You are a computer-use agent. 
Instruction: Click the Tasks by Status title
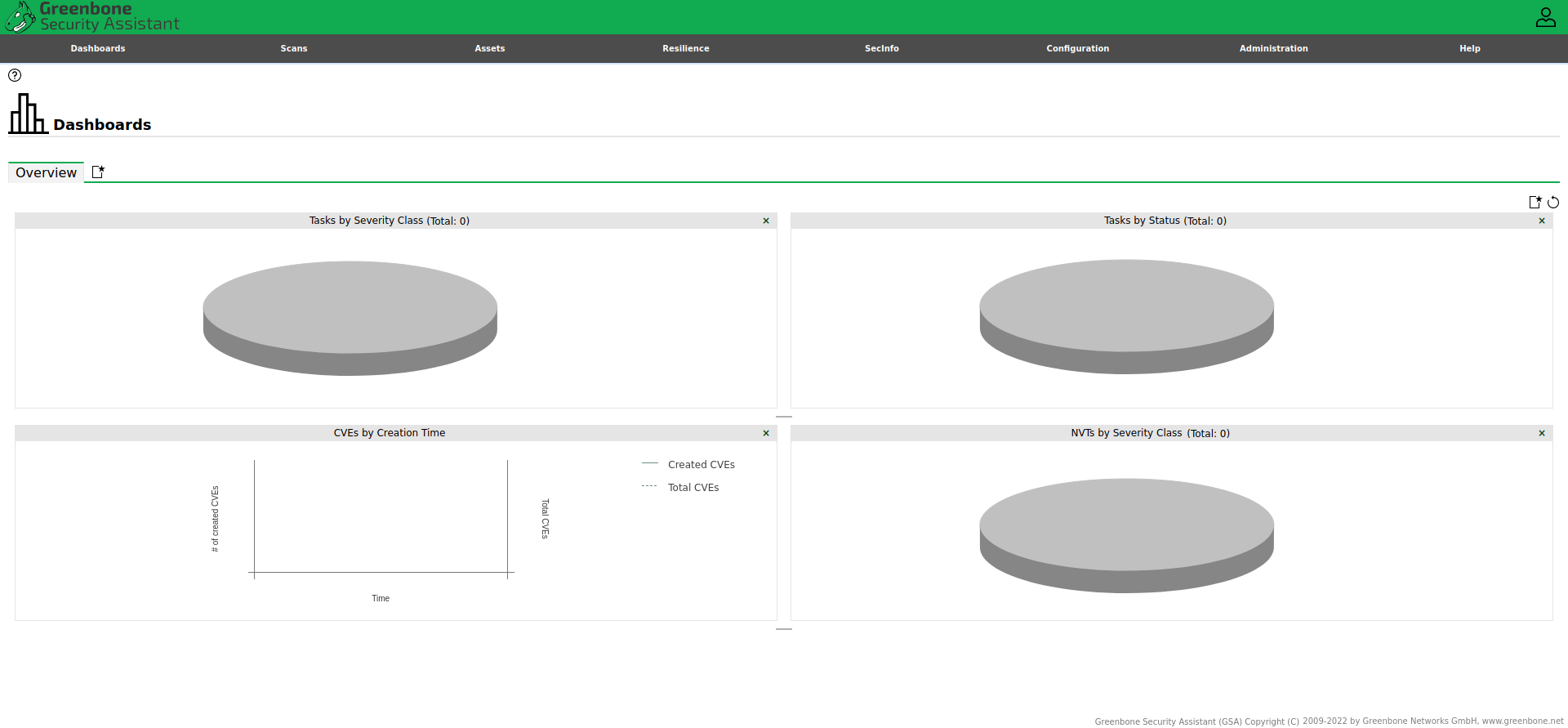pos(1165,221)
